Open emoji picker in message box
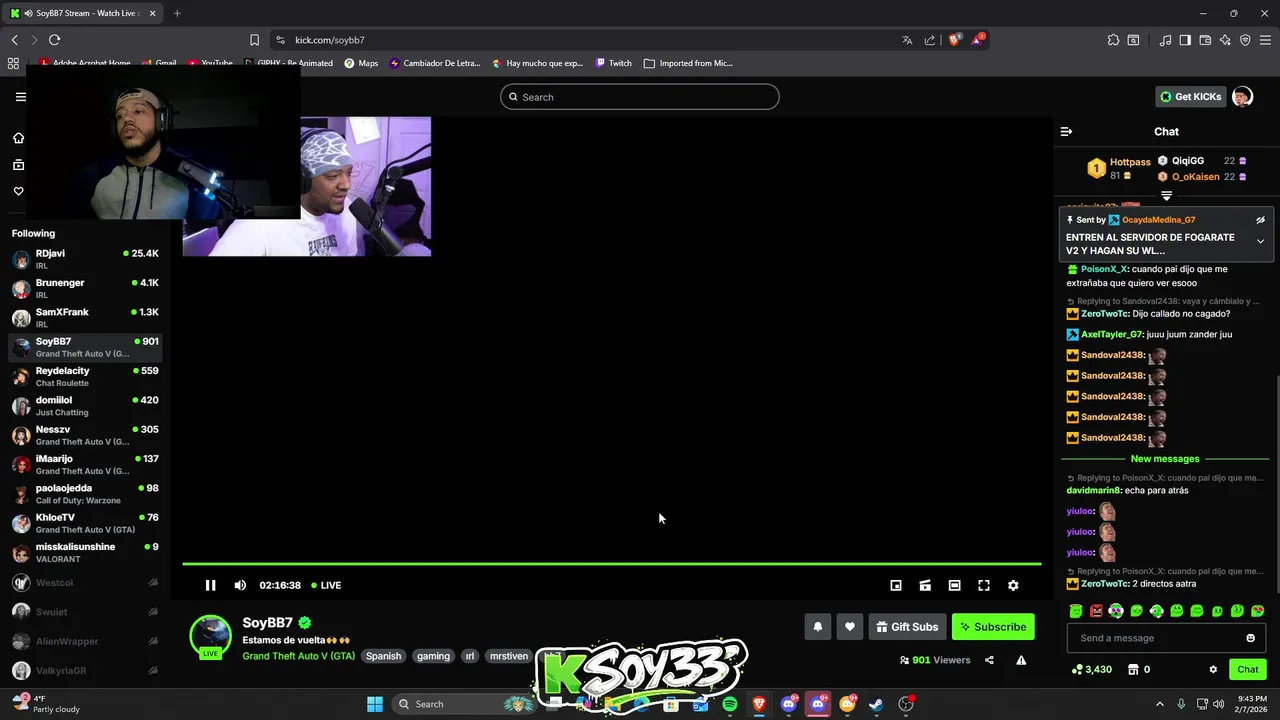 click(1250, 638)
